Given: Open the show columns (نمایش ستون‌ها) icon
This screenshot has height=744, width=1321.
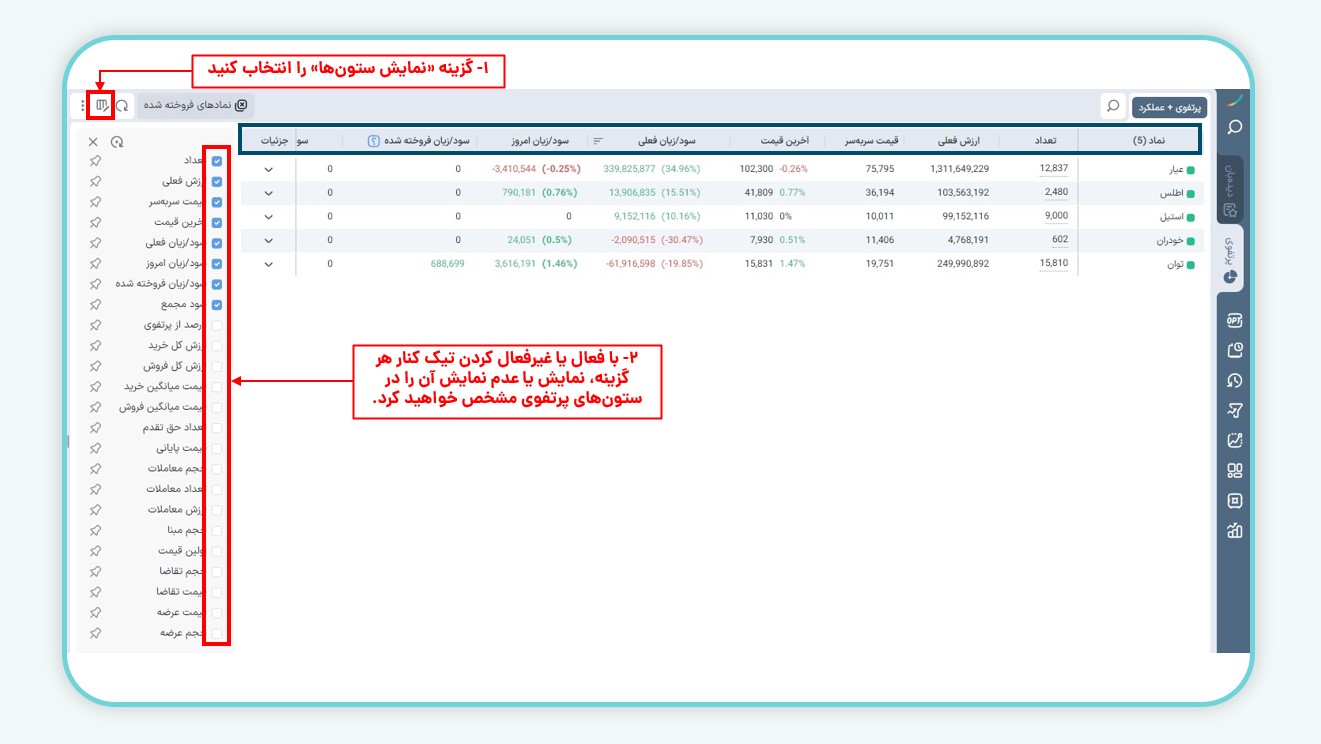Looking at the screenshot, I should click(101, 105).
